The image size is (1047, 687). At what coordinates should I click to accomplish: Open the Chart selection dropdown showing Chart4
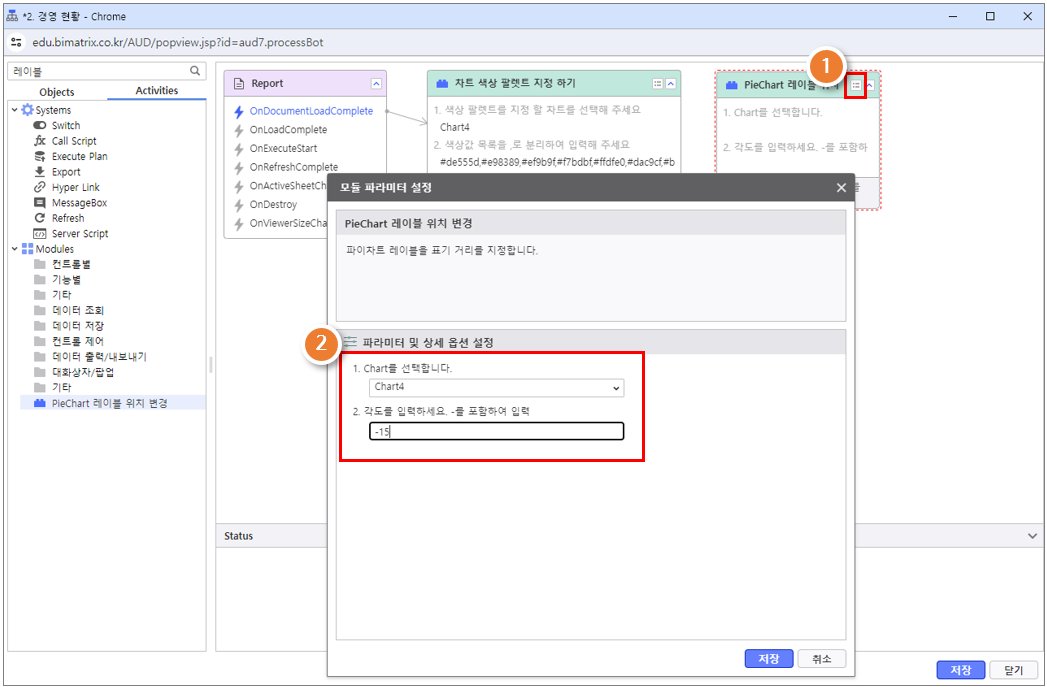click(x=496, y=387)
